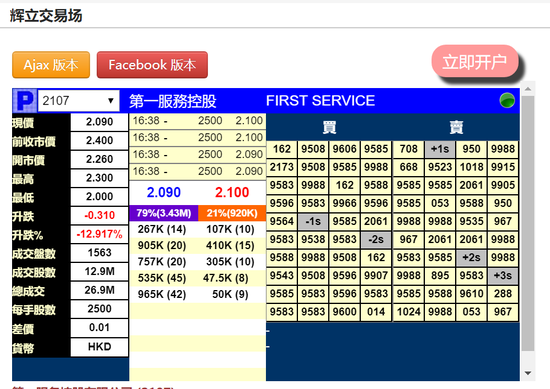Viewport: 550px width, 389px height.
Task: Select the bid queue 965K (42)
Action: 162,294
